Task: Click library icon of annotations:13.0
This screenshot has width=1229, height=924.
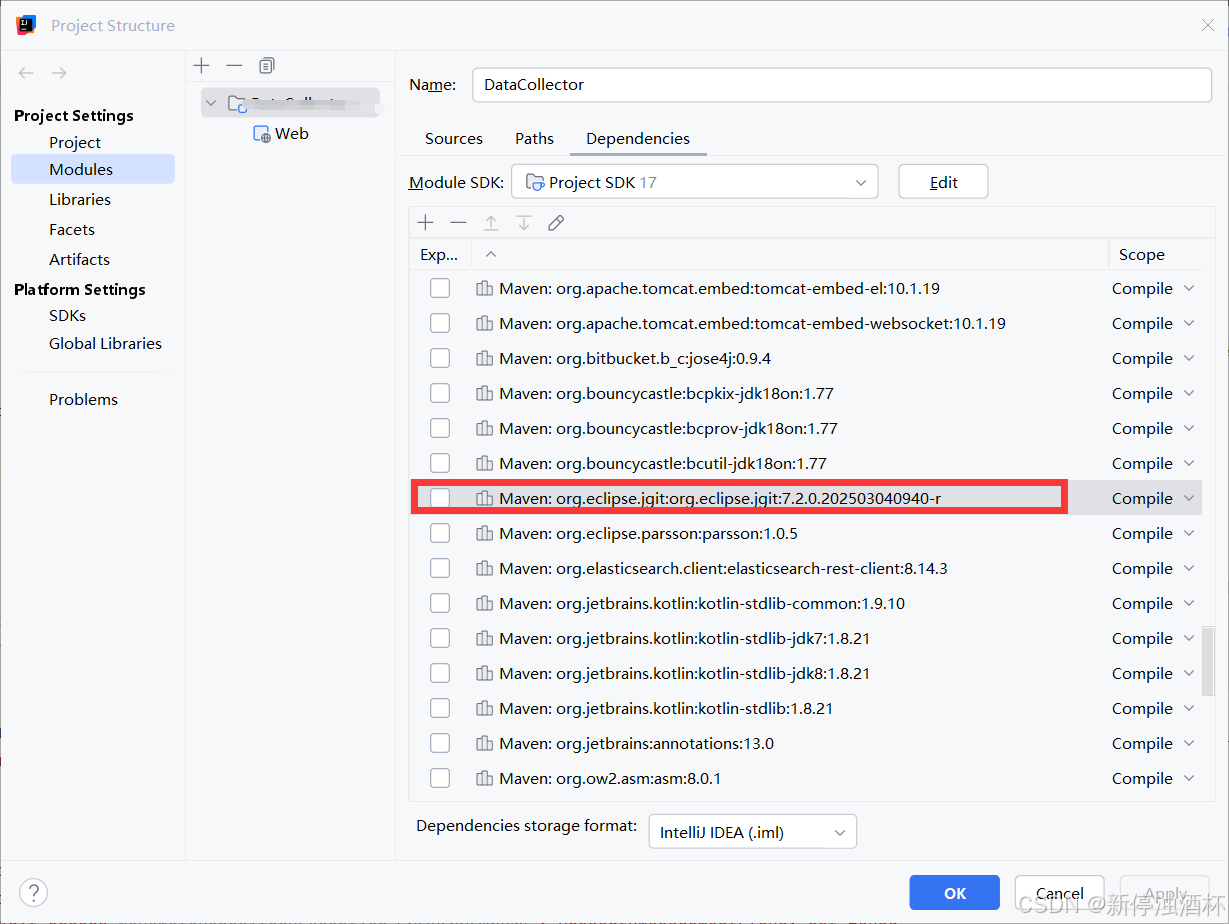Action: 484,743
